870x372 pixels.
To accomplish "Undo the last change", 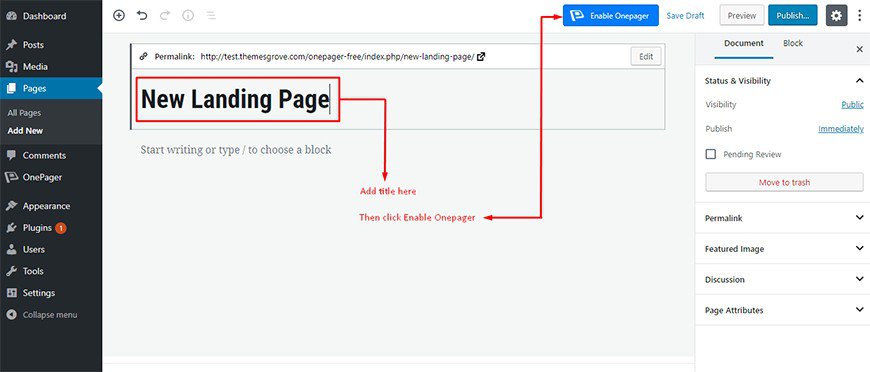I will click(142, 16).
